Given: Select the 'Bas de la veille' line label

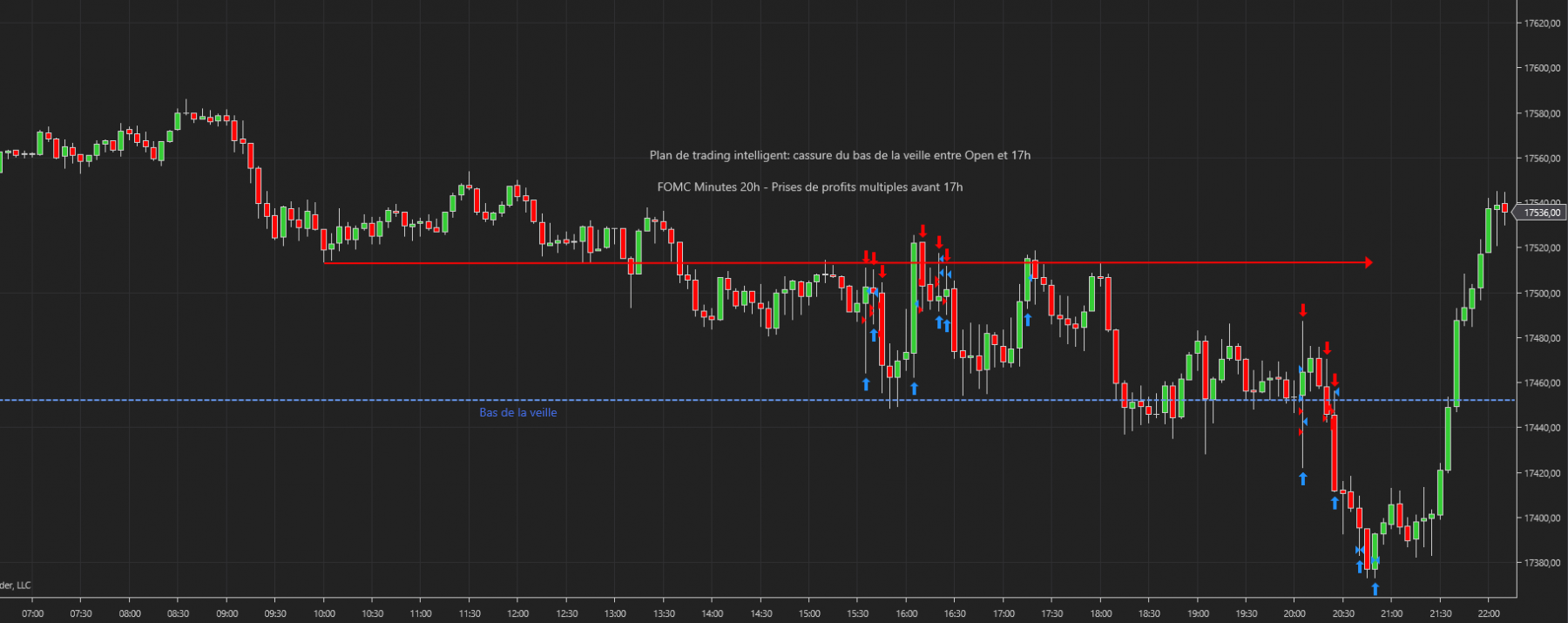Looking at the screenshot, I should click(x=517, y=413).
